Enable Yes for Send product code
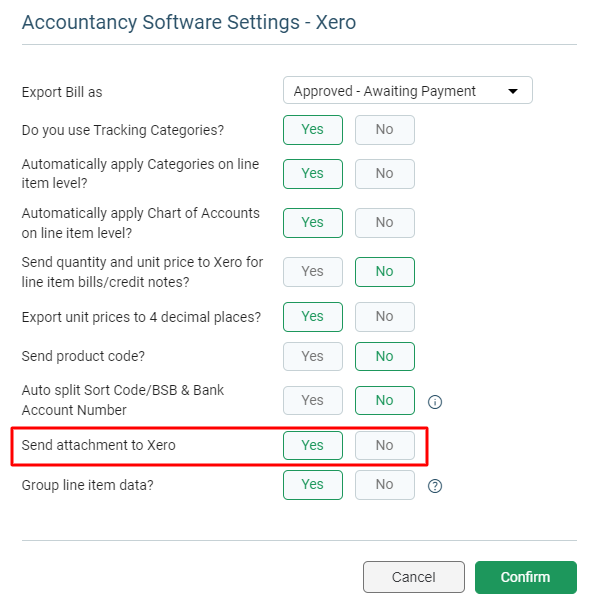 tap(313, 356)
